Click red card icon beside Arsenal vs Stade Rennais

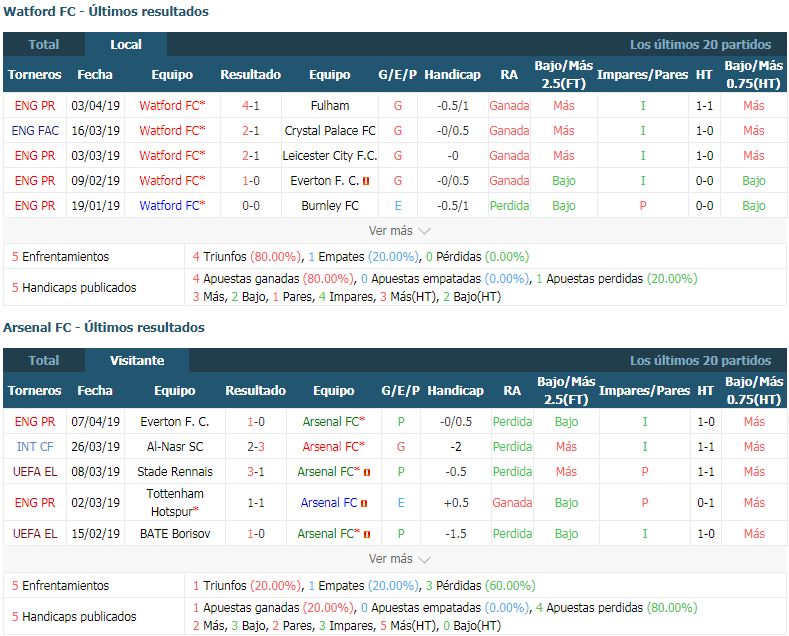[x=367, y=472]
